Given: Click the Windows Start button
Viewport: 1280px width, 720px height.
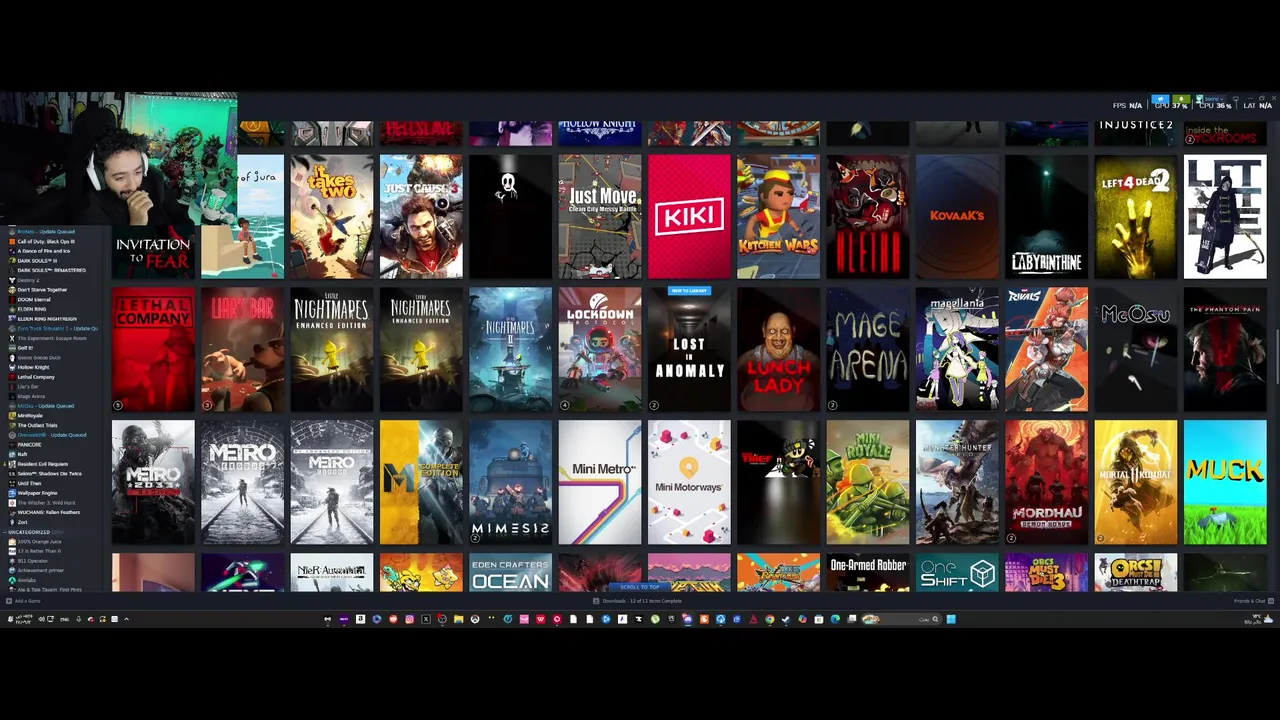Looking at the screenshot, I should [951, 619].
